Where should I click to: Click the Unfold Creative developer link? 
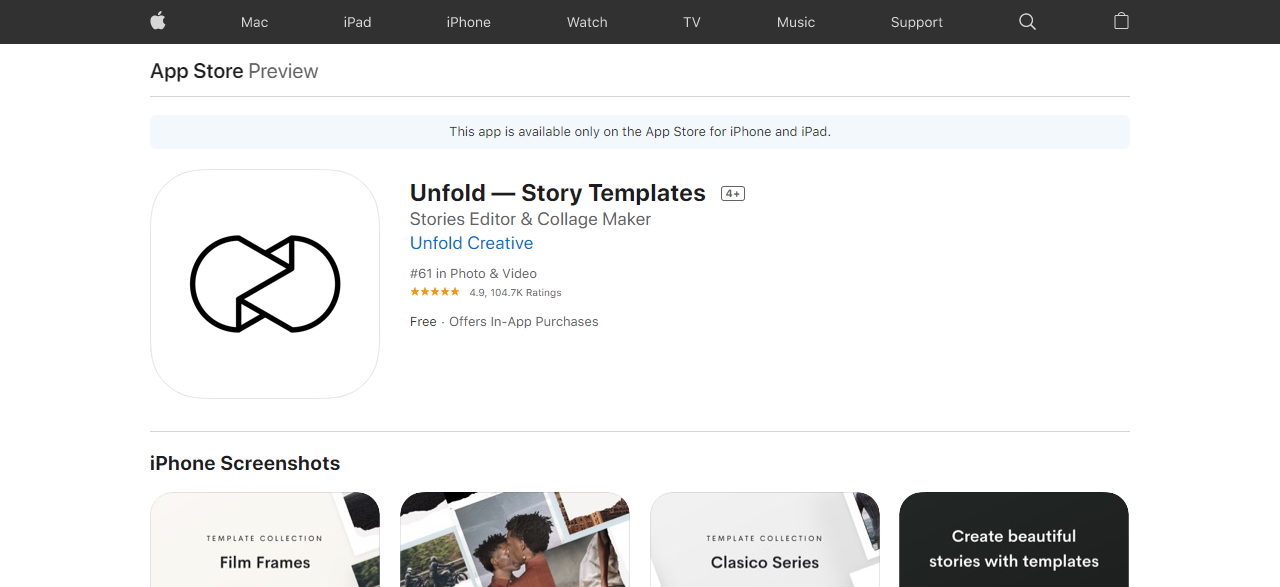coord(471,243)
